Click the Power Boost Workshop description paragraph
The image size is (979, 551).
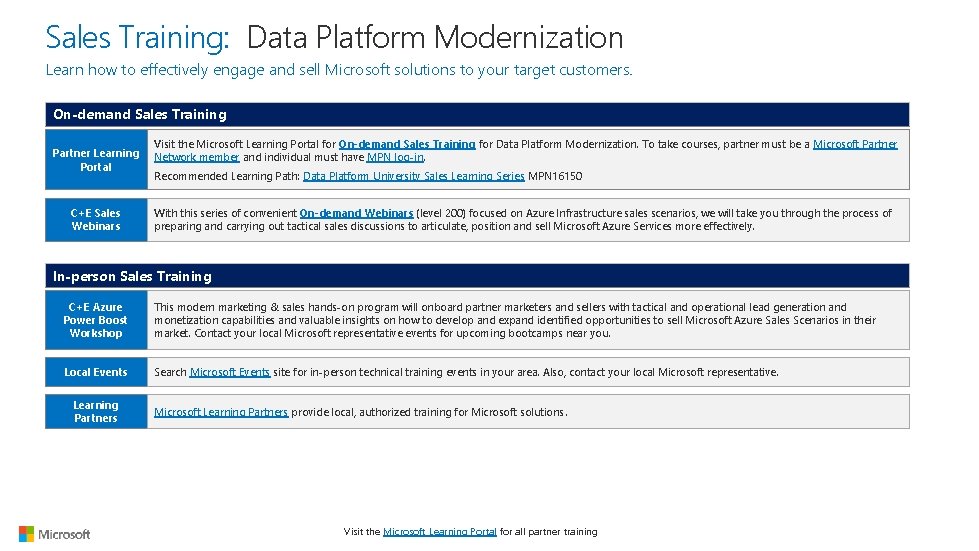pos(514,320)
